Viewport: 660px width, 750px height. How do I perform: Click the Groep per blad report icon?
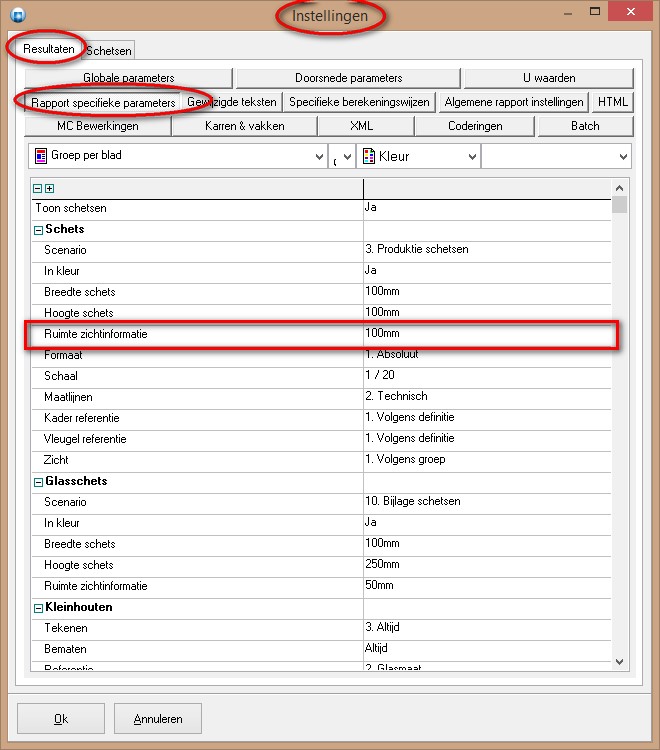coord(41,155)
